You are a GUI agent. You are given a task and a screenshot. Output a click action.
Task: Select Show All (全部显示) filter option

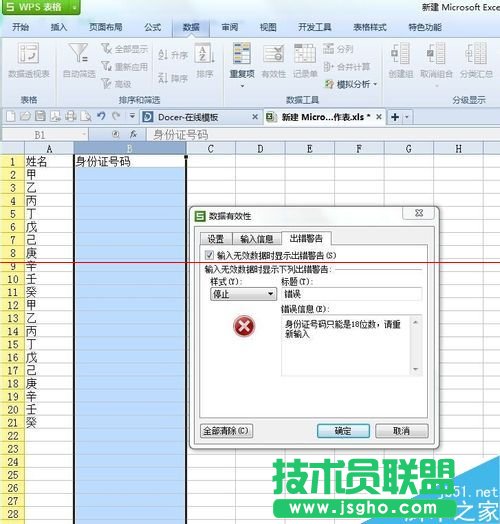(x=125, y=49)
